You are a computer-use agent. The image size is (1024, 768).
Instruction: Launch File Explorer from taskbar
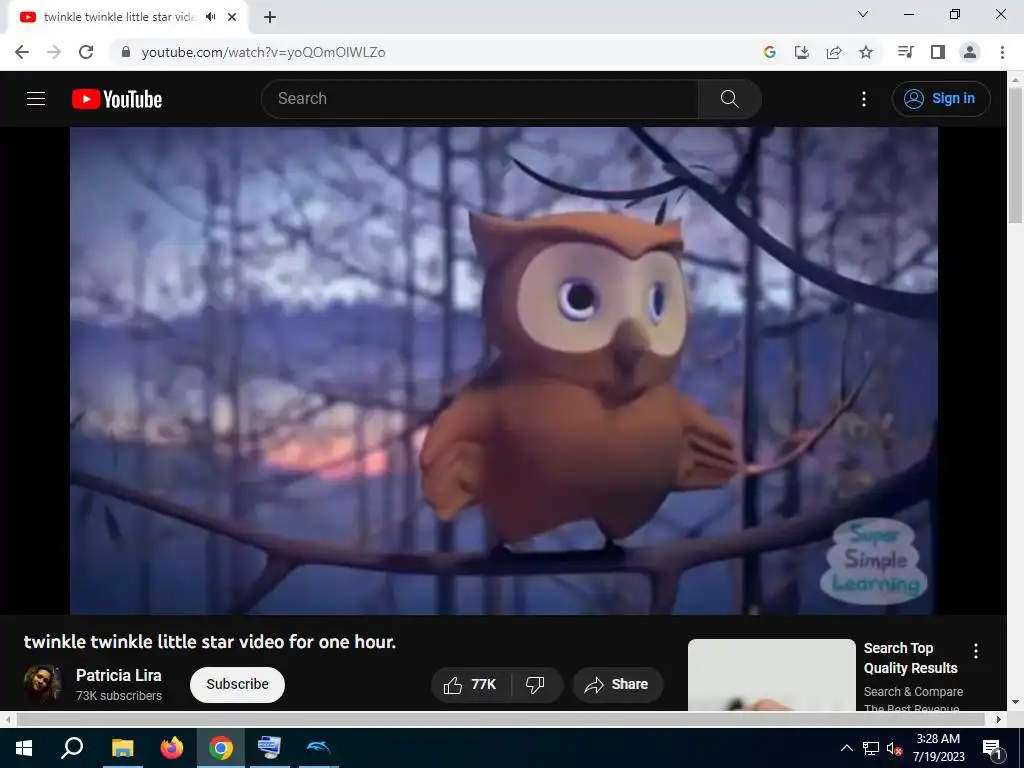click(x=122, y=748)
